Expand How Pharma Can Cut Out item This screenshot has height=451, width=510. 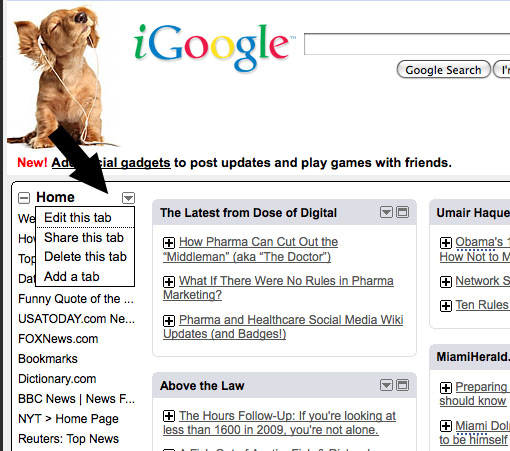coord(169,243)
